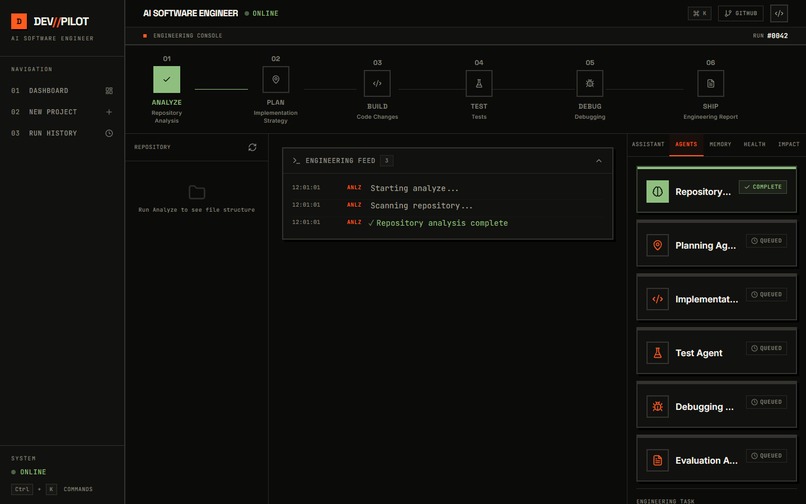Switch to the Memory tab

coord(720,145)
